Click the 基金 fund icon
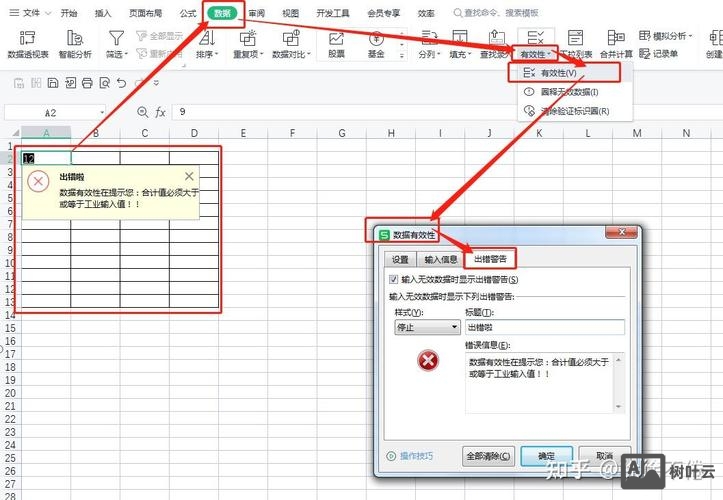This screenshot has width=723, height=500. pyautogui.click(x=376, y=38)
